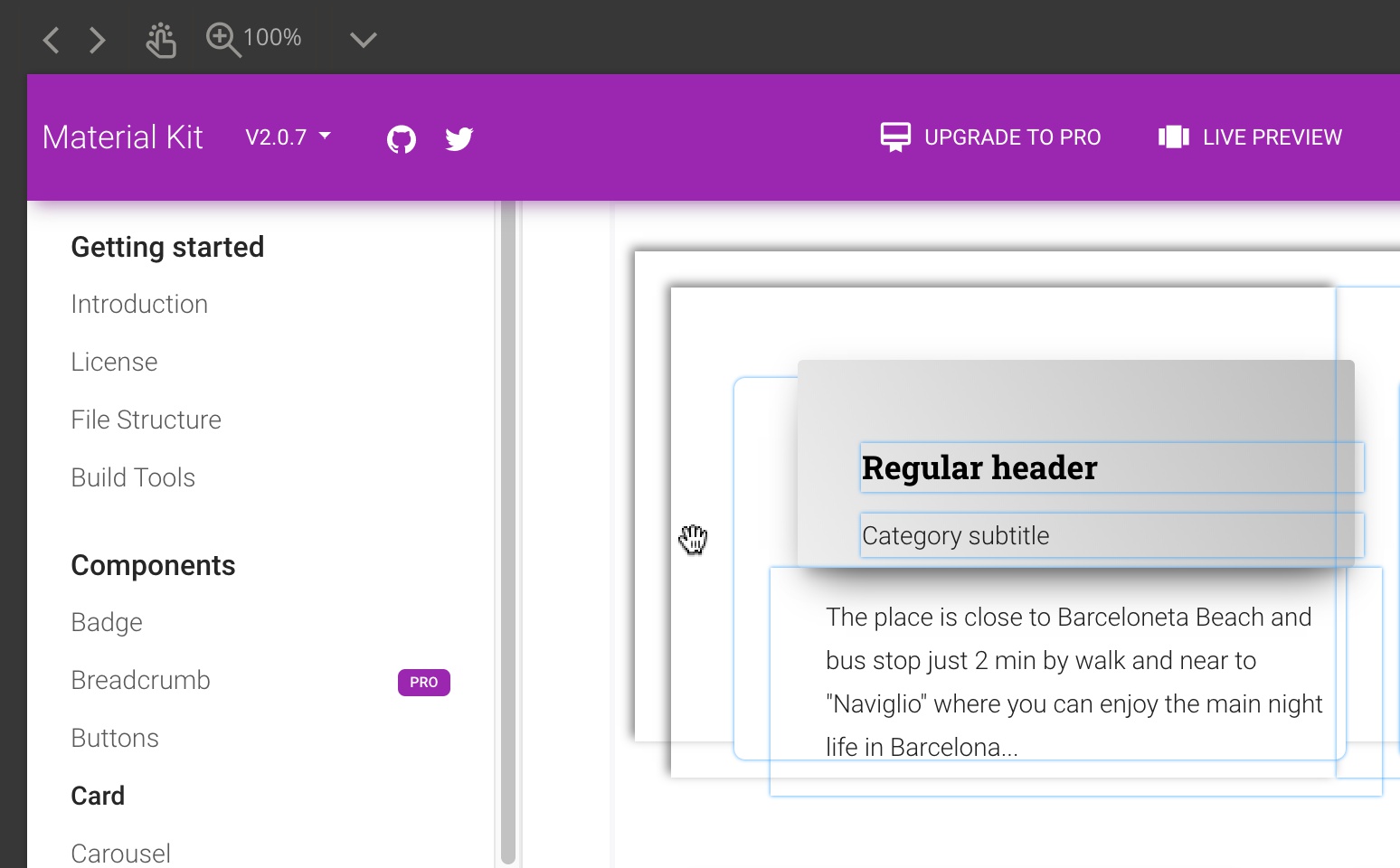Open the Carousel component page
The height and width of the screenshot is (868, 1400).
(120, 854)
